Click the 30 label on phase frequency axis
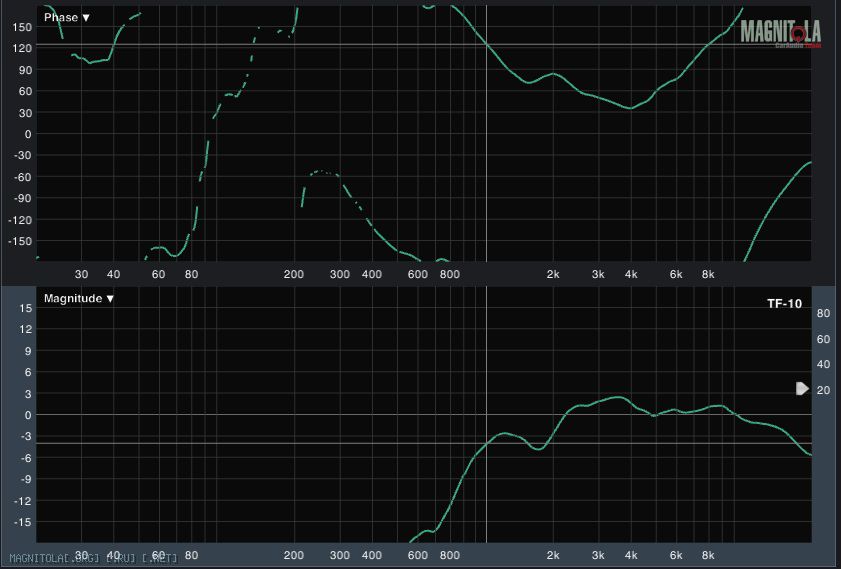The height and width of the screenshot is (569, 841). click(81, 274)
